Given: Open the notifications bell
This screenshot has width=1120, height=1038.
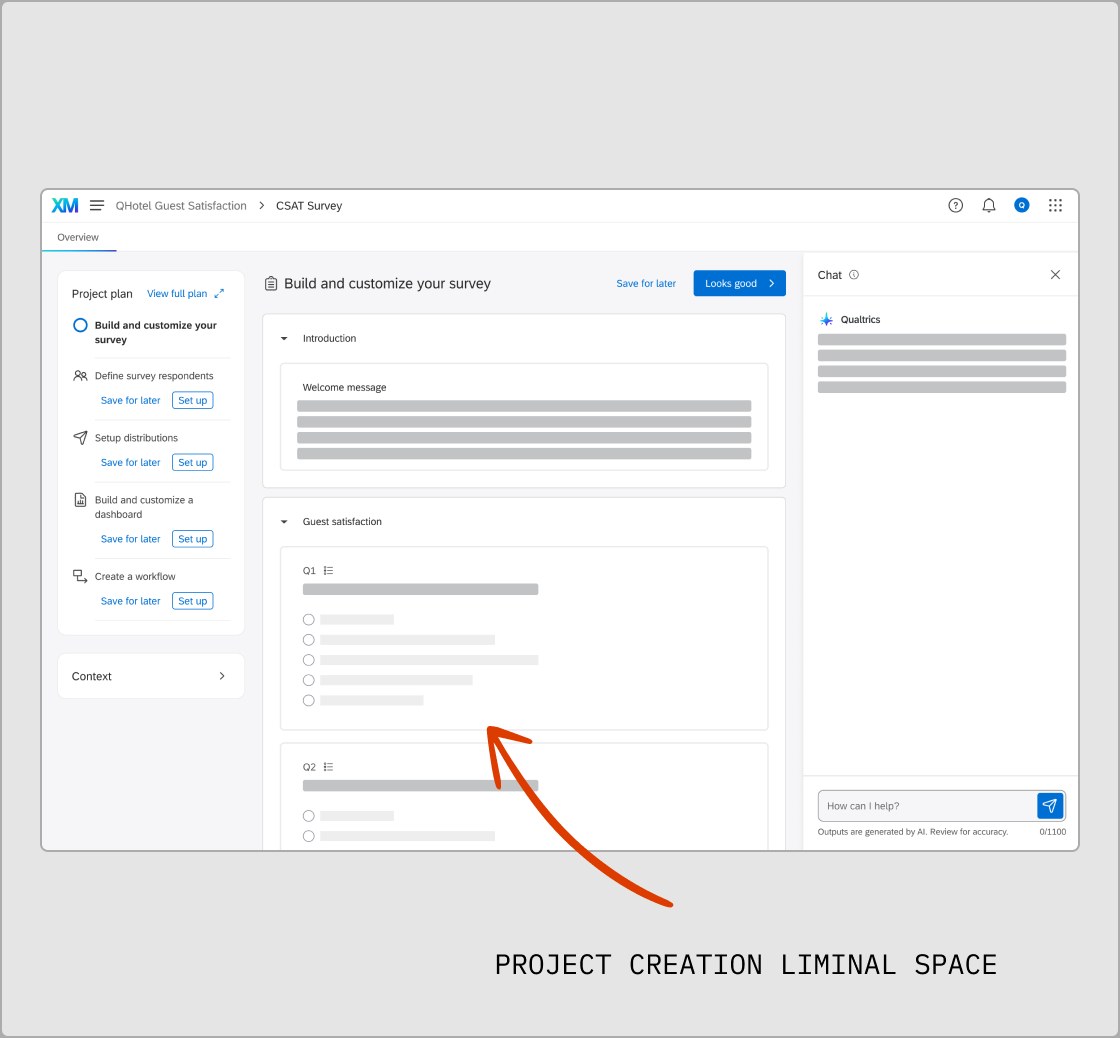Looking at the screenshot, I should coord(989,206).
